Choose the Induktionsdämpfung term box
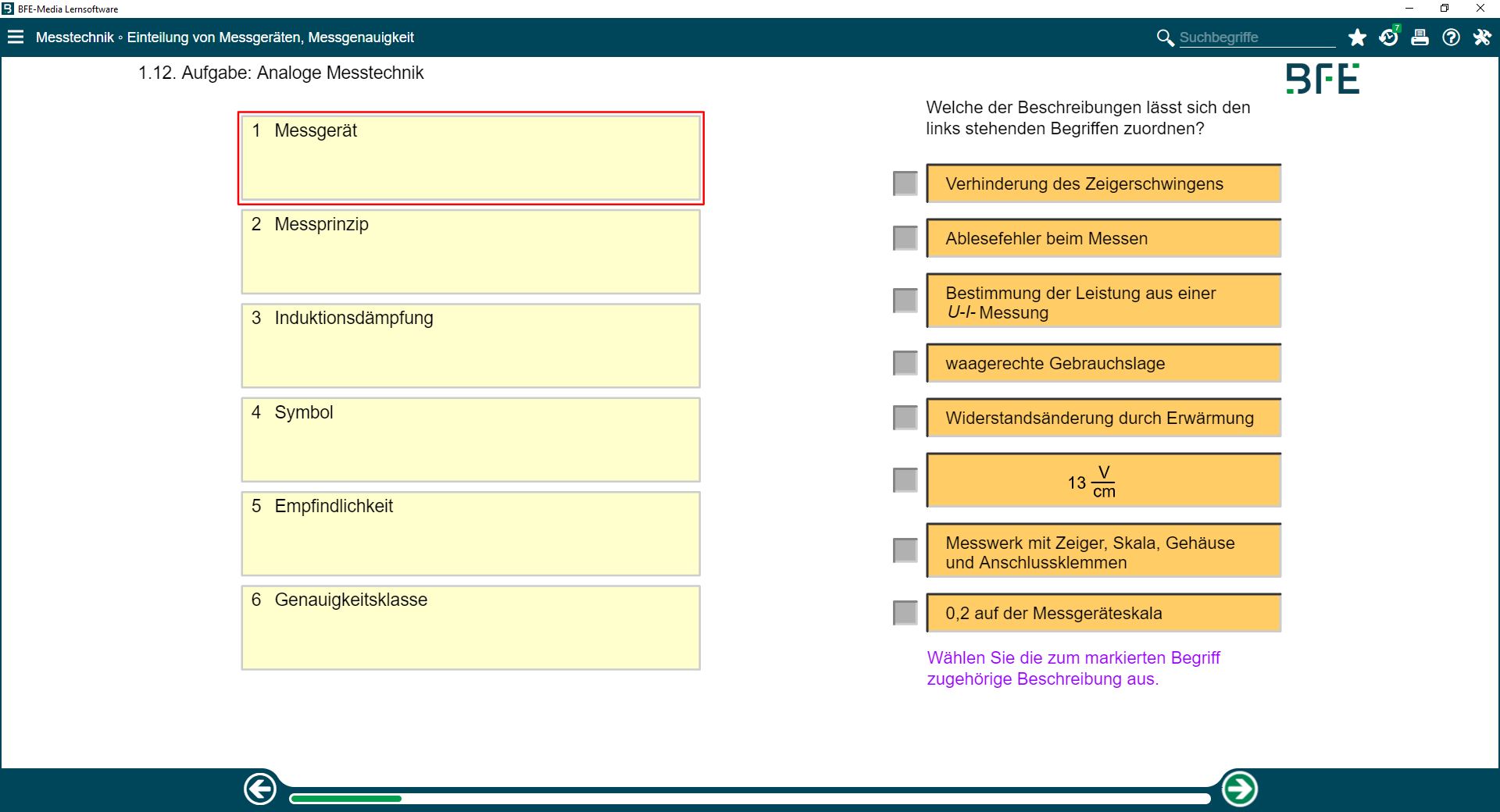The height and width of the screenshot is (812, 1500). click(x=470, y=345)
